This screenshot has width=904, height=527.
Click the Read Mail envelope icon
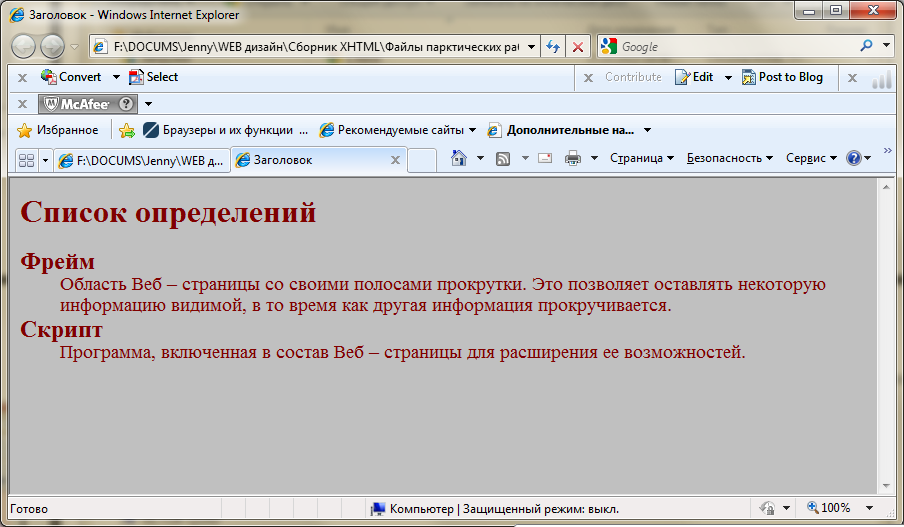(x=545, y=159)
